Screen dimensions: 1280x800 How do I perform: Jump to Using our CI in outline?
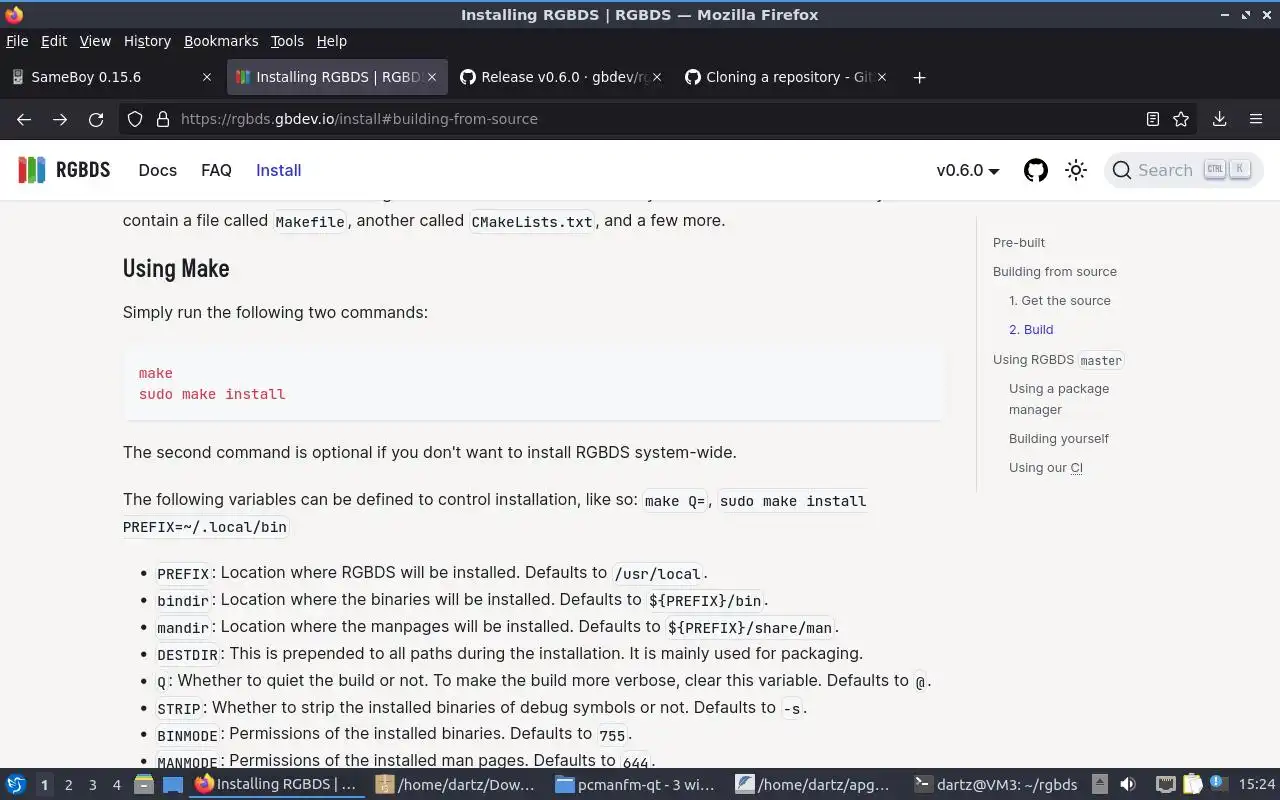click(x=1046, y=467)
